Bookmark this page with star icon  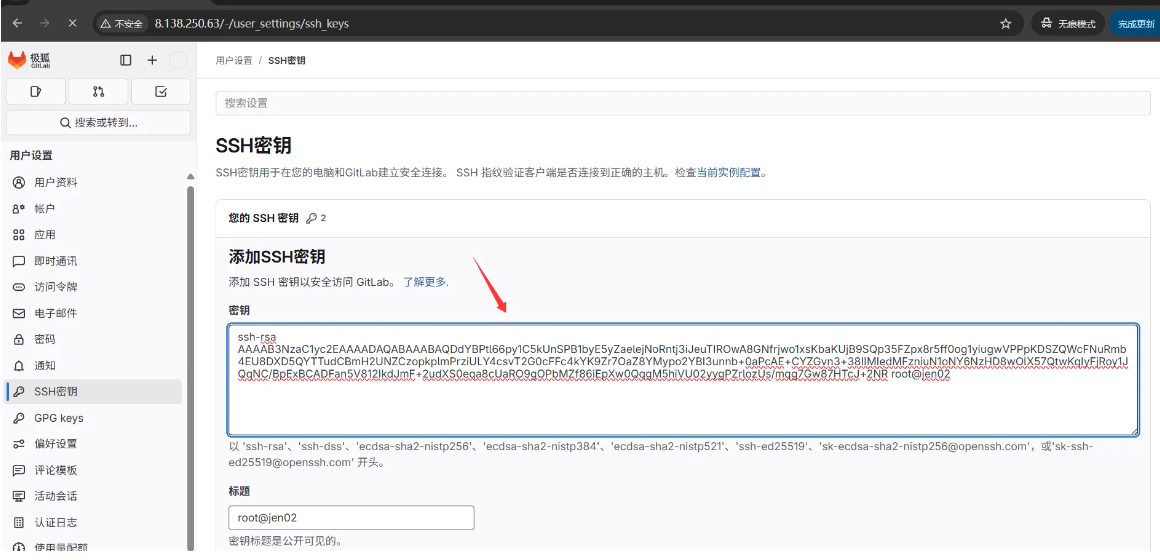[1005, 24]
